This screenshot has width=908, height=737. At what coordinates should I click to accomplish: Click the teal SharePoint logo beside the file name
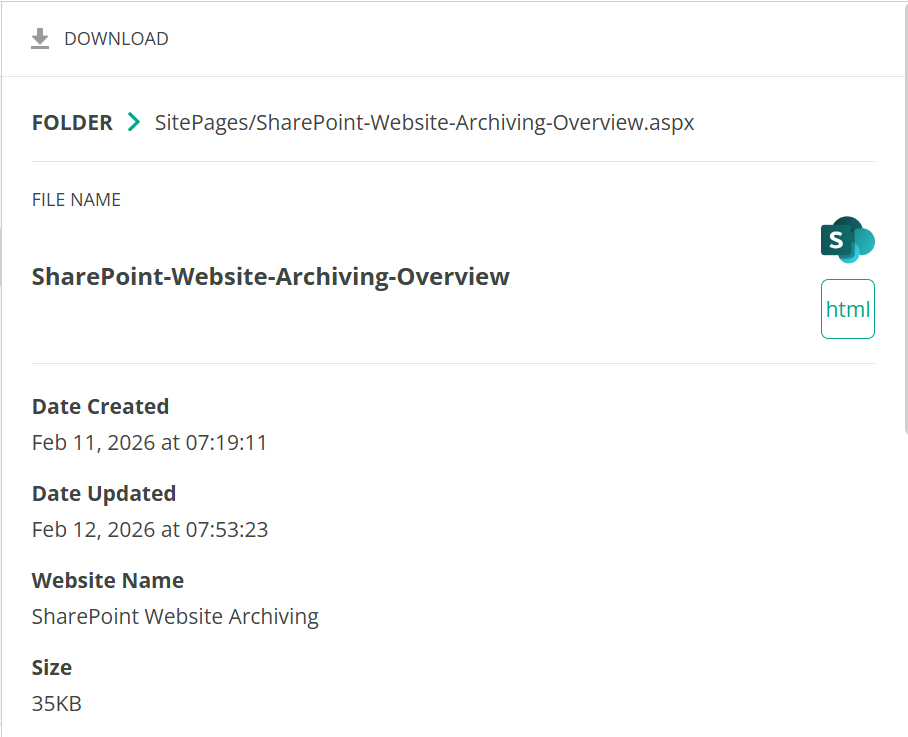846,240
